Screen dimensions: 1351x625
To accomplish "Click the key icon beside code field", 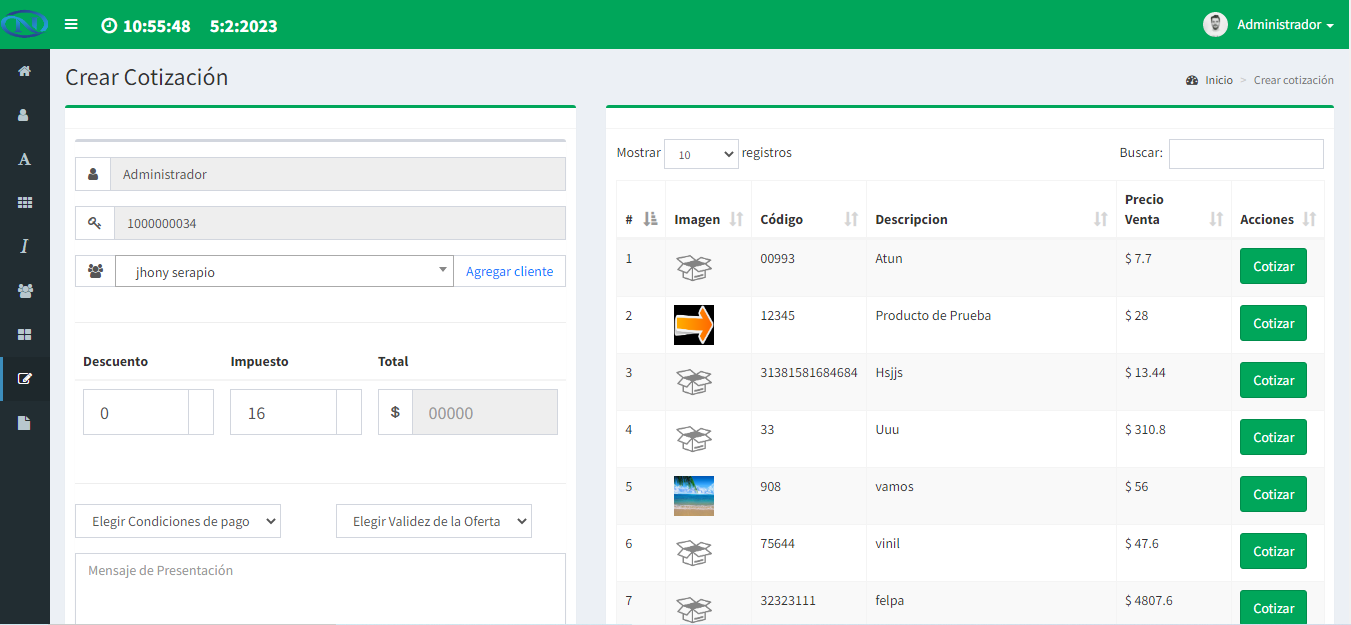I will (x=95, y=223).
